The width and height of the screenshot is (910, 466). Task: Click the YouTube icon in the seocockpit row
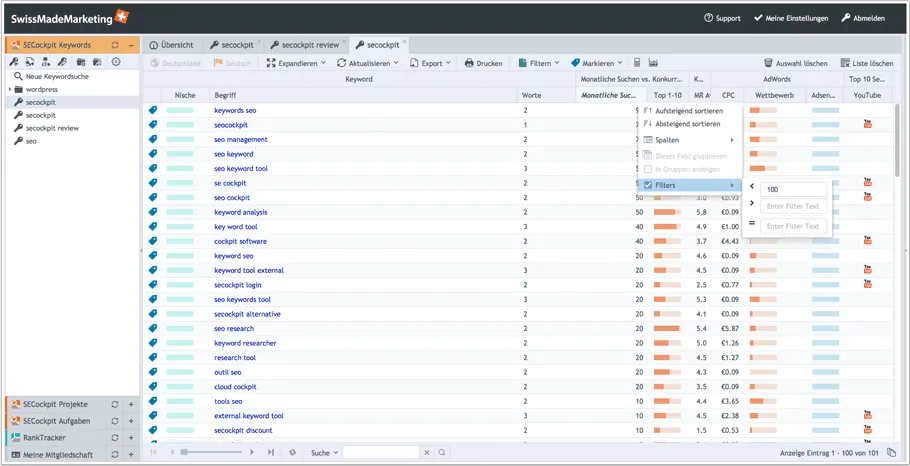pyautogui.click(x=867, y=124)
